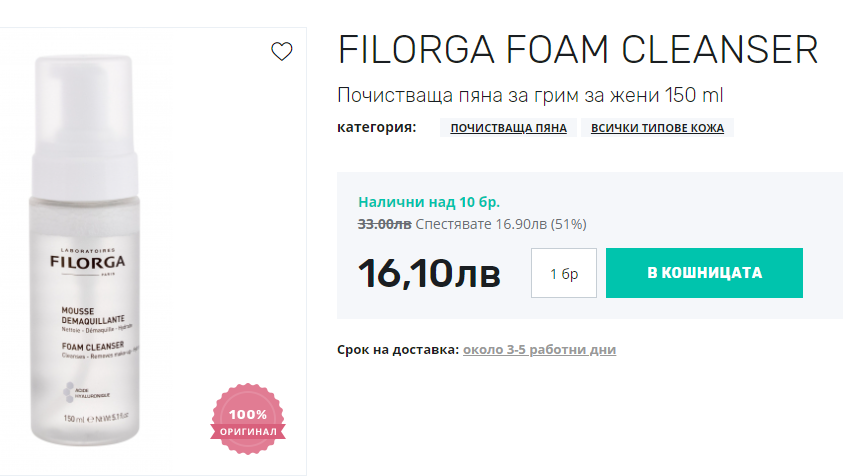Click the Почистваща пяна за грим description
This screenshot has height=476, width=843.
[x=530, y=96]
